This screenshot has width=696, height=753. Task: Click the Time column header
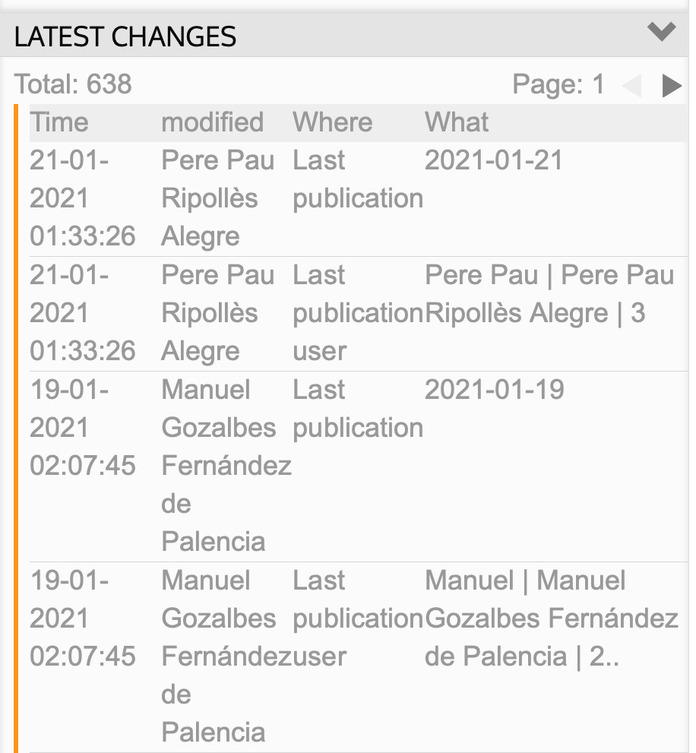point(59,122)
